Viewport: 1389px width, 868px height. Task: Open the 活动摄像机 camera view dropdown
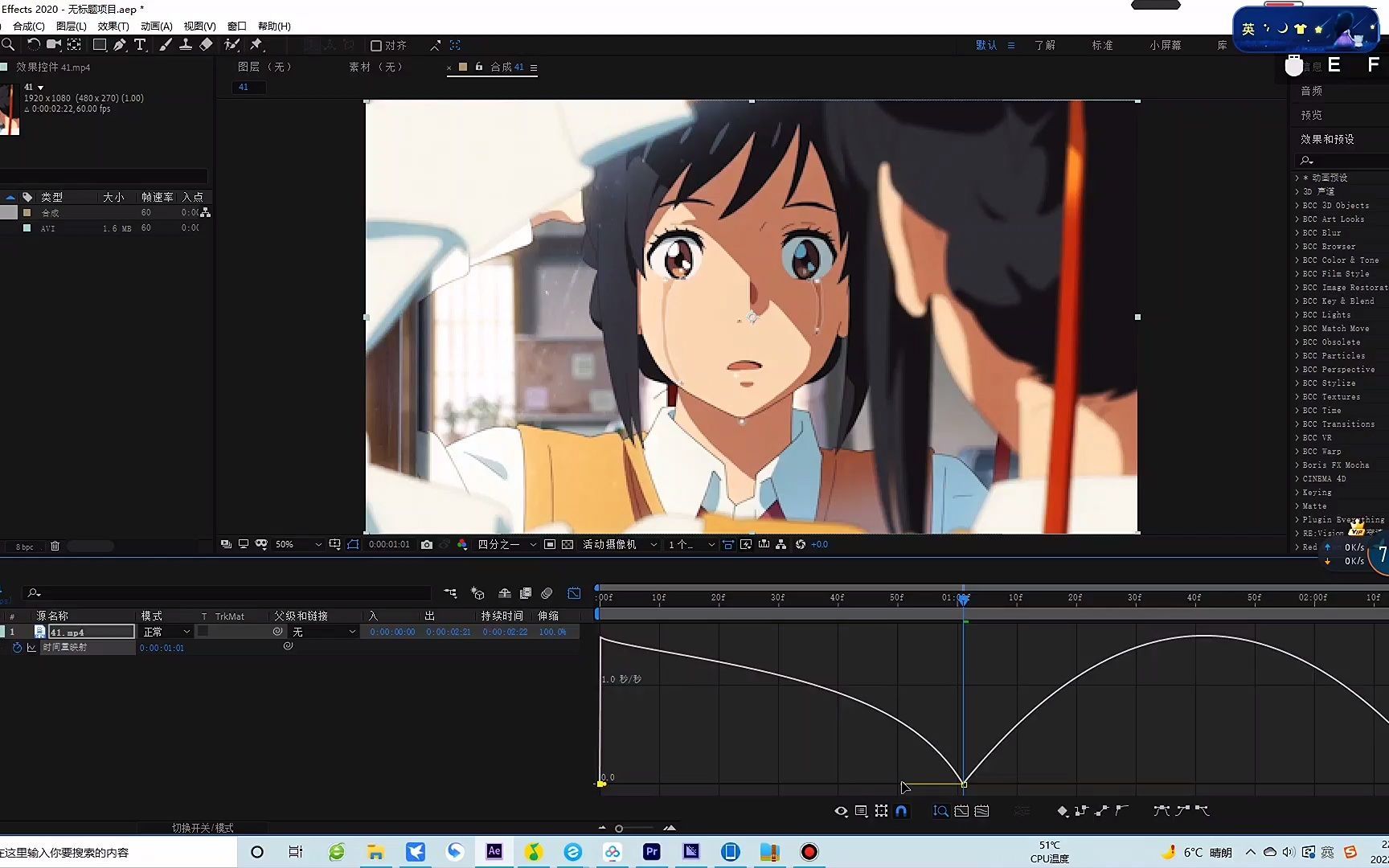620,545
